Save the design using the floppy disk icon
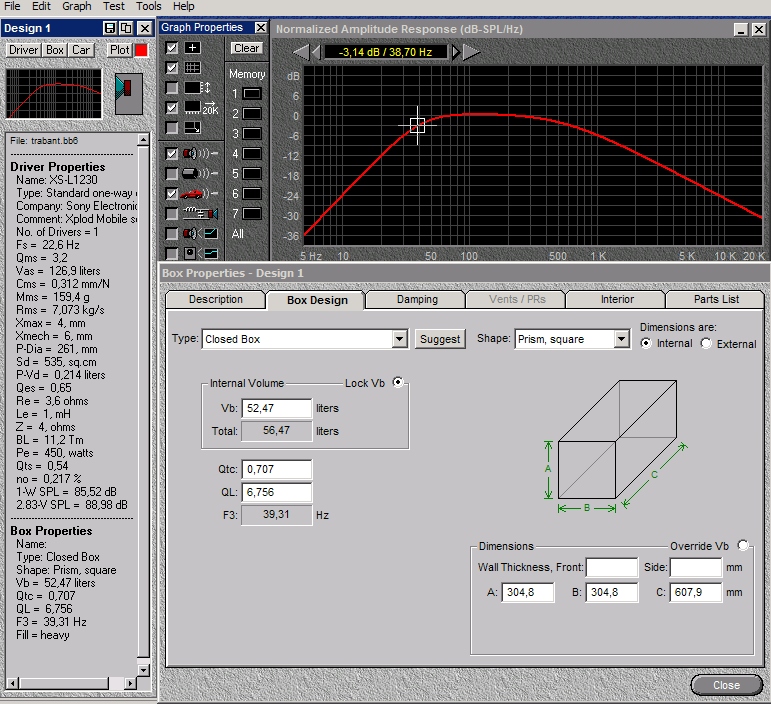The image size is (771, 704). (110, 28)
